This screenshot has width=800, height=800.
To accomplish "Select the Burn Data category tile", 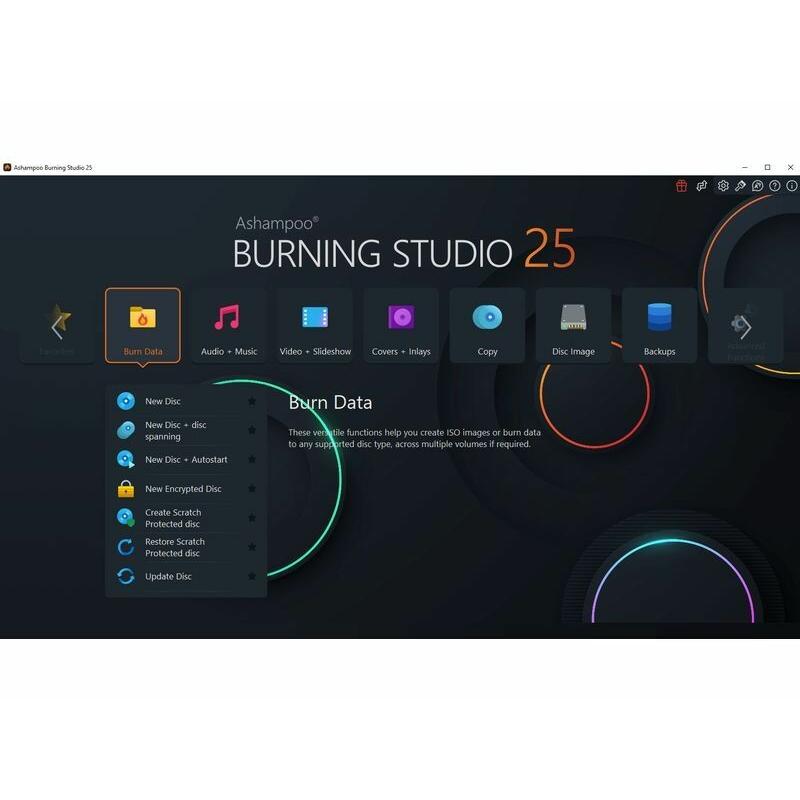I will coord(143,326).
